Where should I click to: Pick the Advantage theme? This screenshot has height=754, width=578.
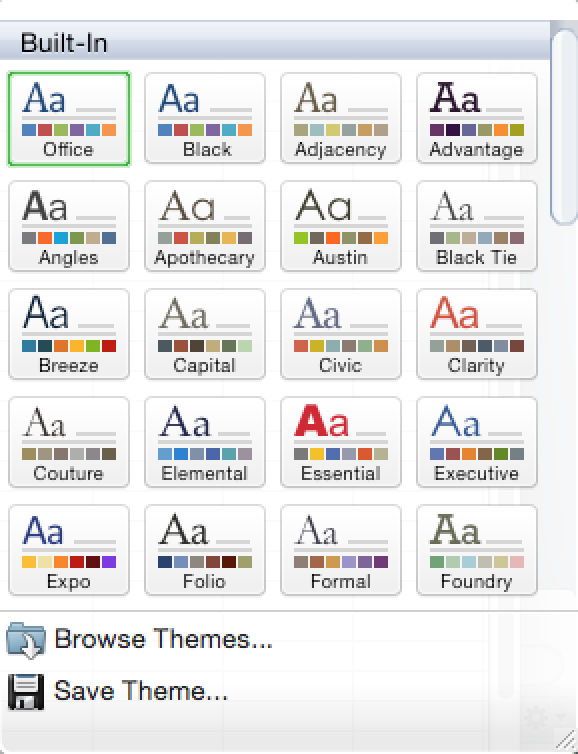[477, 118]
